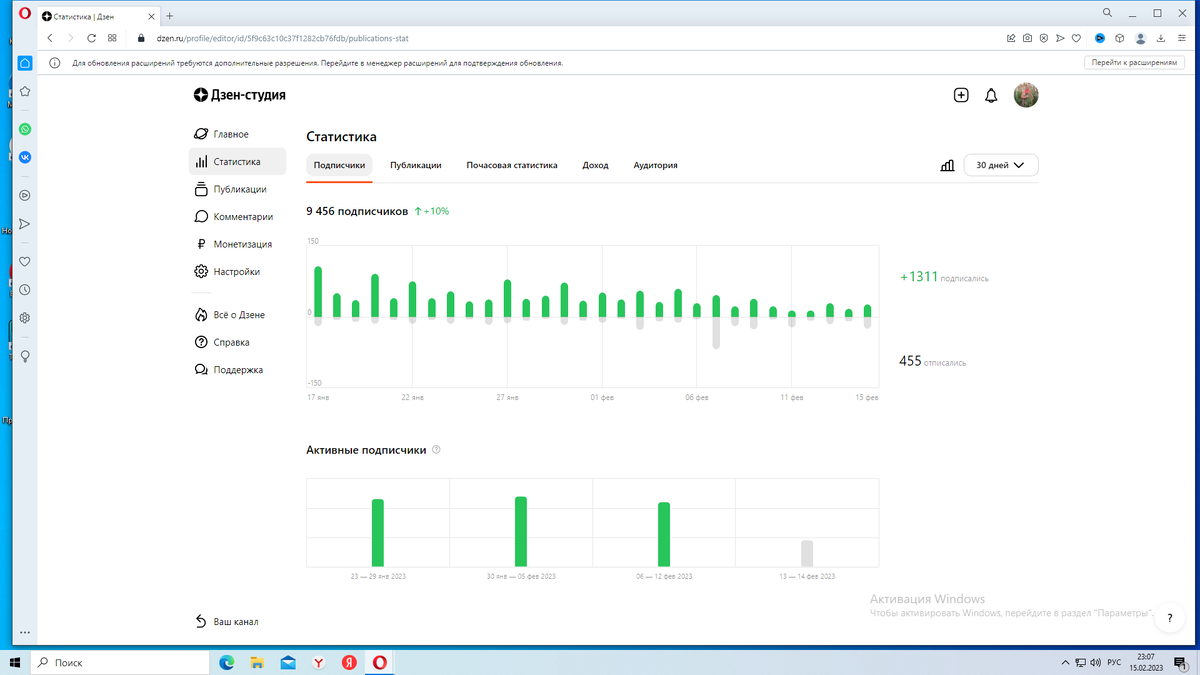Image resolution: width=1200 pixels, height=675 pixels.
Task: Select the Подписчики tab
Action: pos(339,165)
